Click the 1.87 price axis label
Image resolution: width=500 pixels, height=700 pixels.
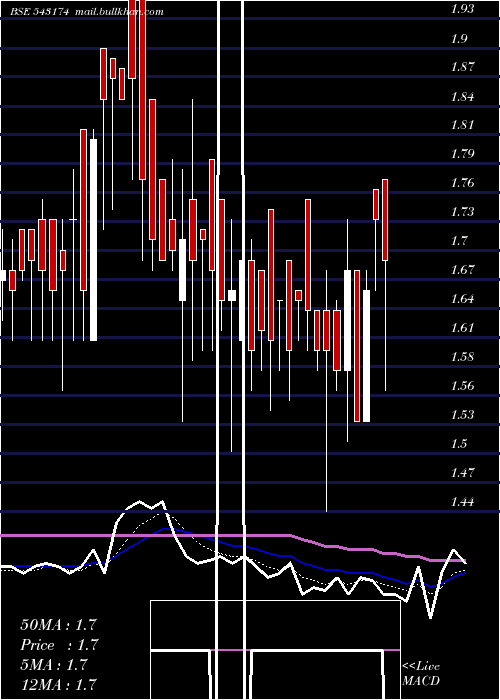click(x=463, y=67)
